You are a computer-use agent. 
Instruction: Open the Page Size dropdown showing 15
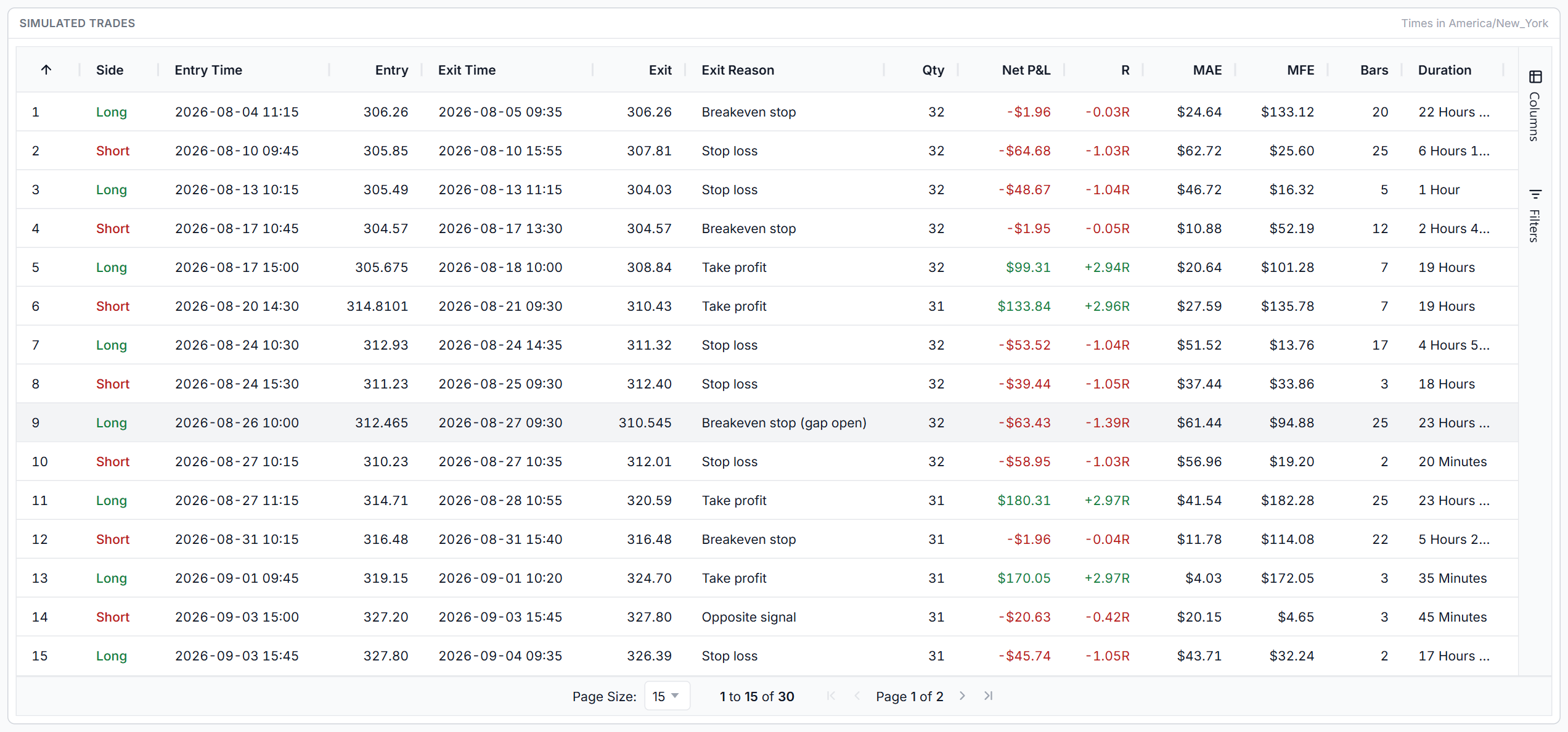coord(666,696)
